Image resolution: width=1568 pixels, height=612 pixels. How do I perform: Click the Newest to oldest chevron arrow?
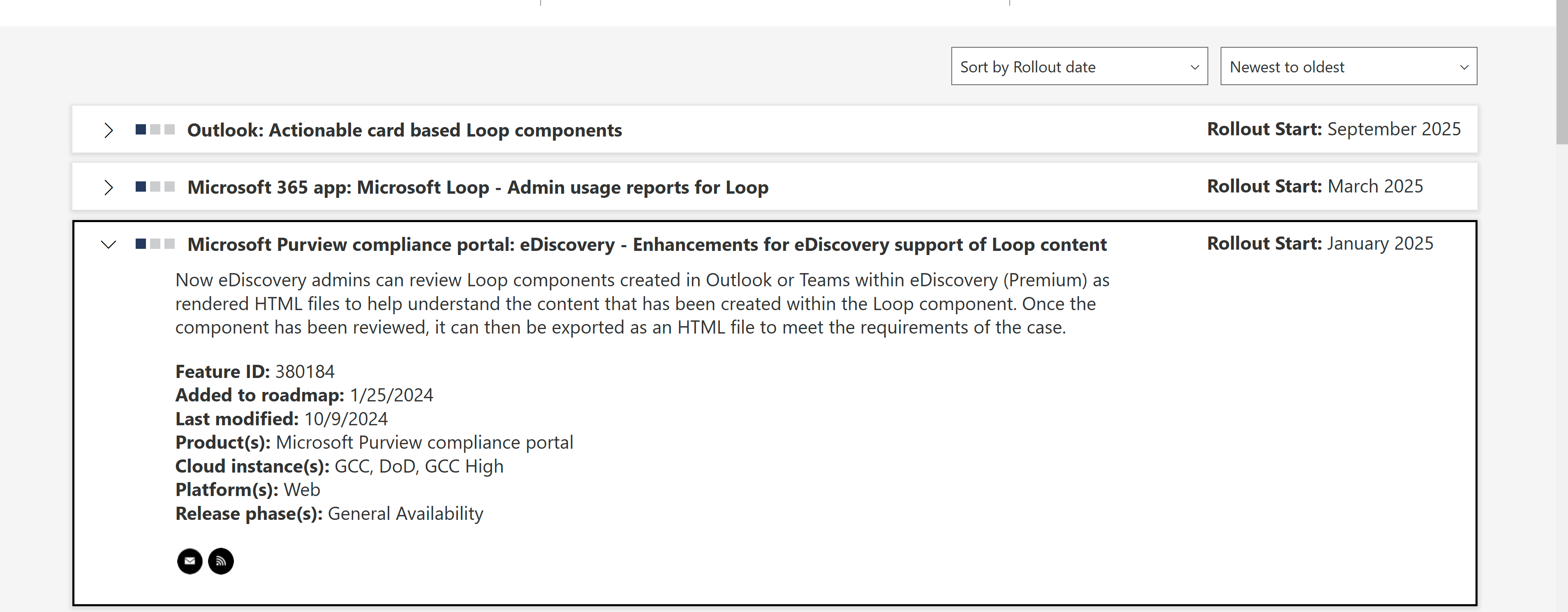click(1464, 67)
